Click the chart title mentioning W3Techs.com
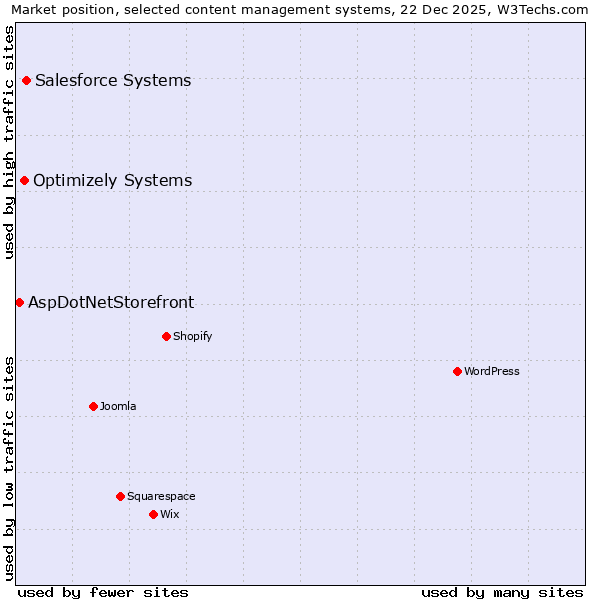 coord(300,10)
